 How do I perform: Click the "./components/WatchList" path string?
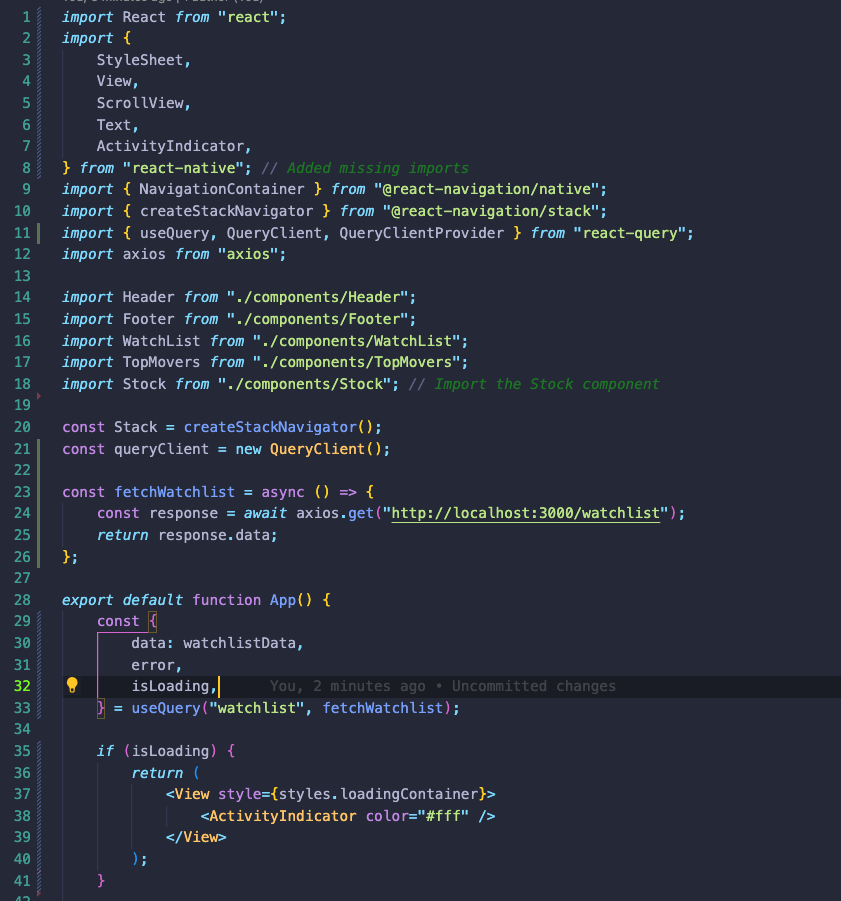(x=357, y=341)
